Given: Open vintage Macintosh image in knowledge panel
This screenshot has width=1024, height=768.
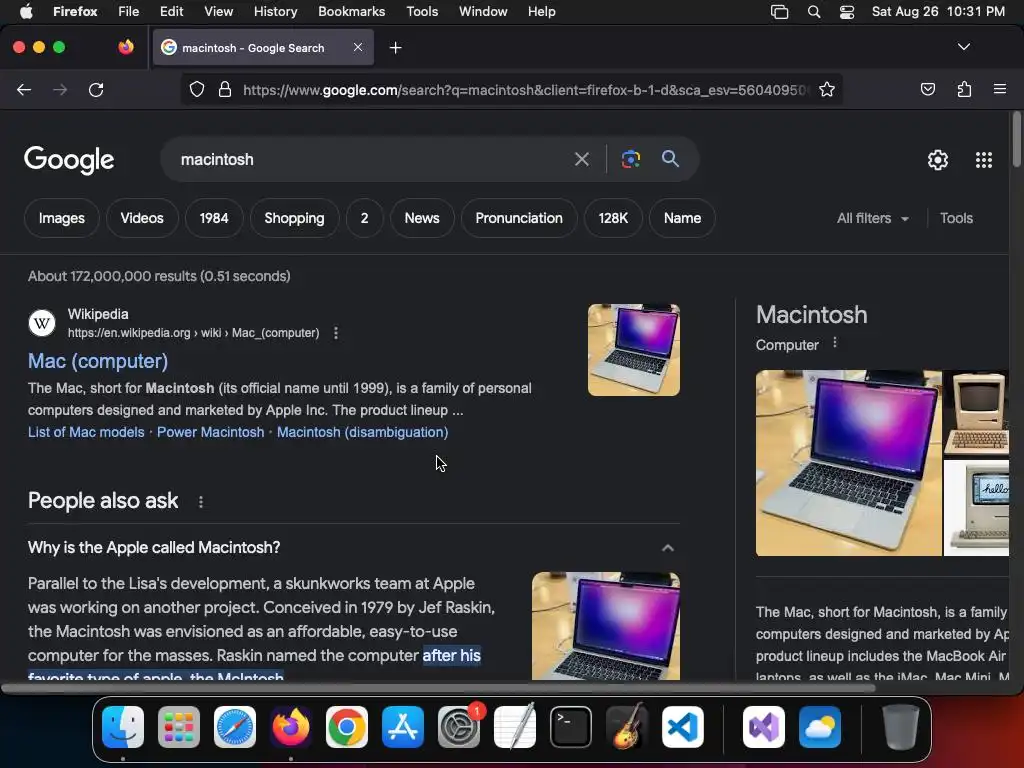Looking at the screenshot, I should click(976, 413).
